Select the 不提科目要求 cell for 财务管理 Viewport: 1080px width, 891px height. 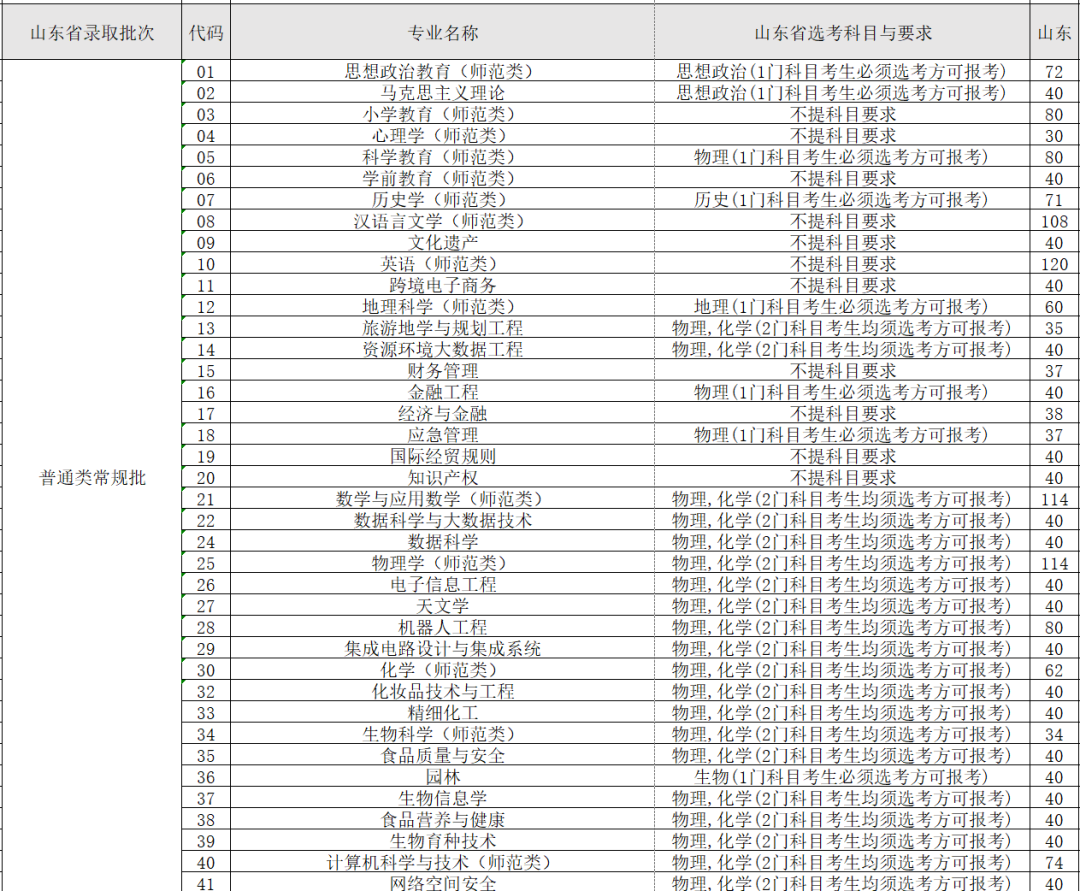[x=842, y=370]
